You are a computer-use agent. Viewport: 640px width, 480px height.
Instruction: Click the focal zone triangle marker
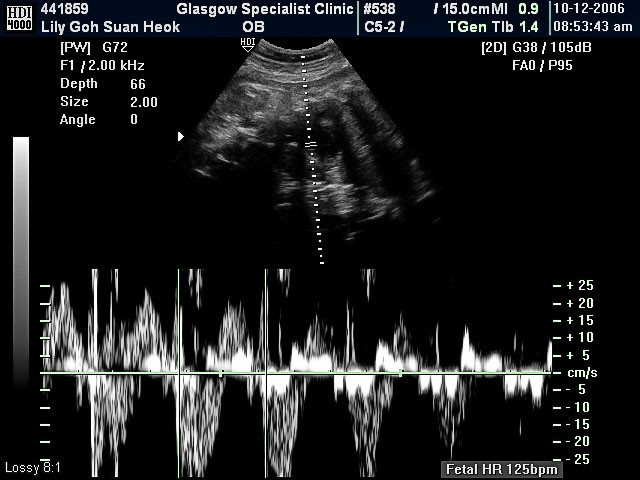coord(181,136)
